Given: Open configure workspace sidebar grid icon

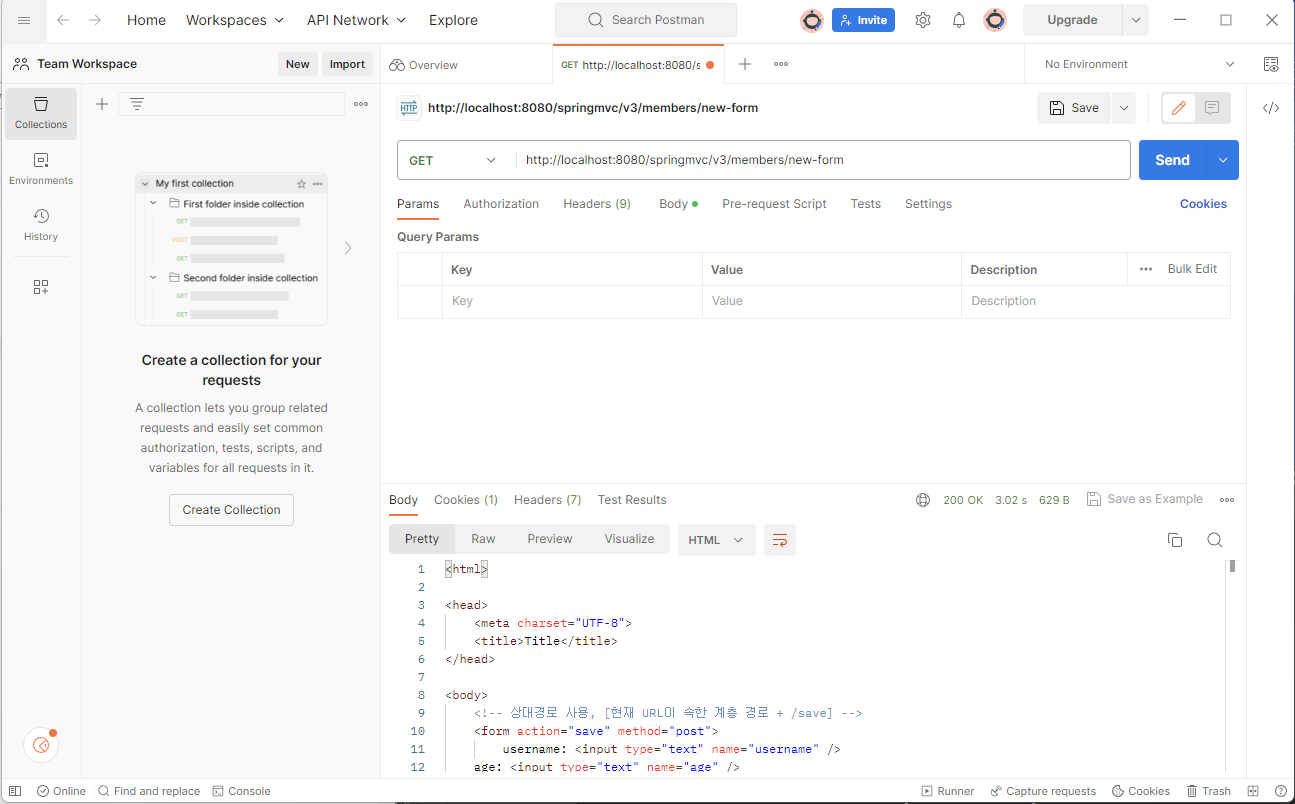Looking at the screenshot, I should 41,287.
